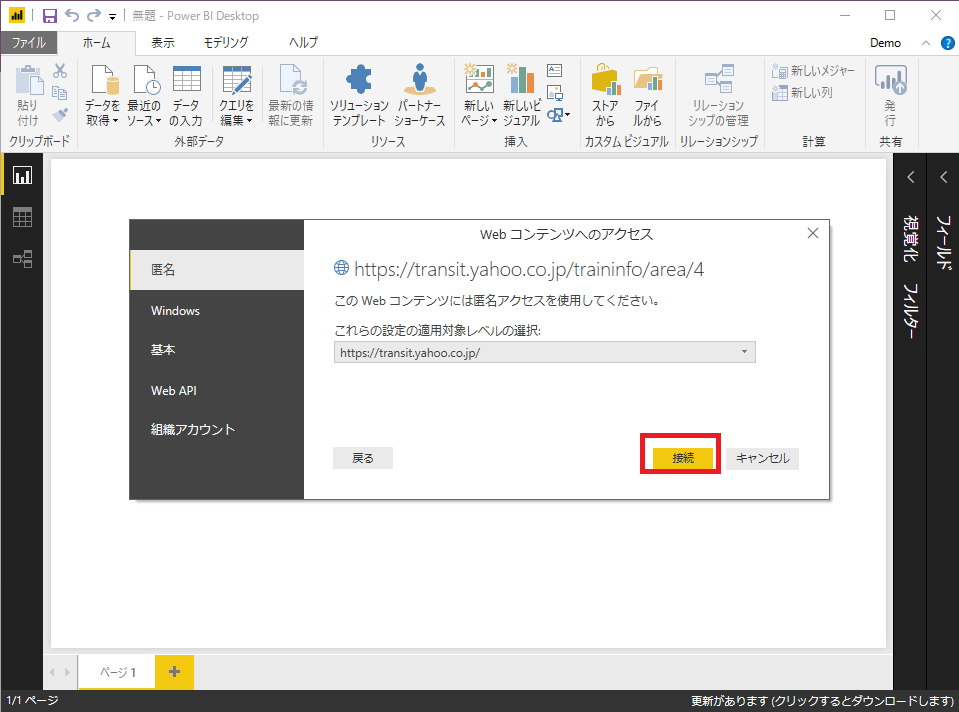Click the キャンセル button

762,458
